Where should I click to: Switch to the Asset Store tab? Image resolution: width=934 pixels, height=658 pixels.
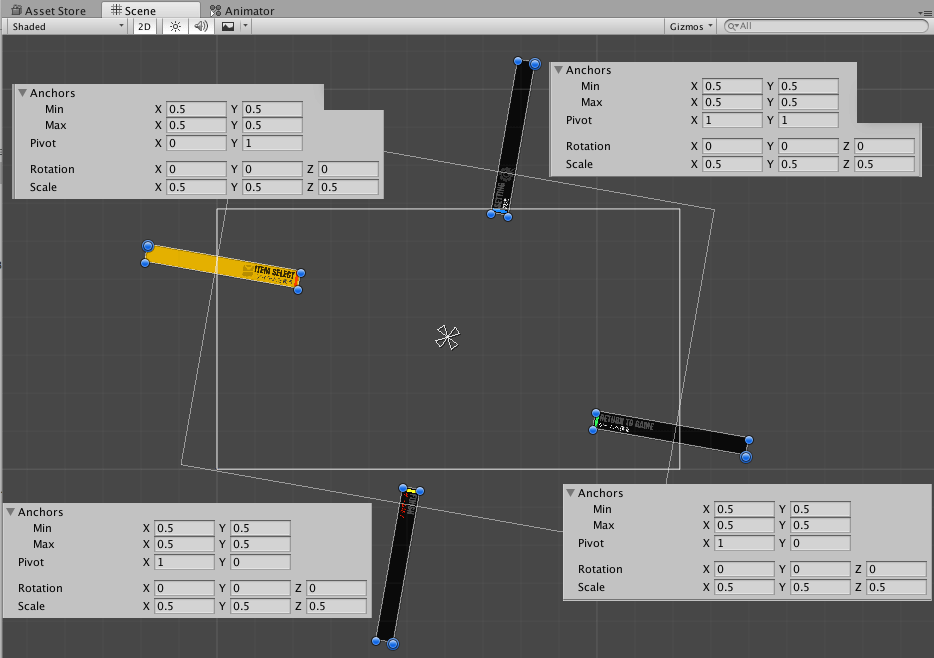point(49,10)
